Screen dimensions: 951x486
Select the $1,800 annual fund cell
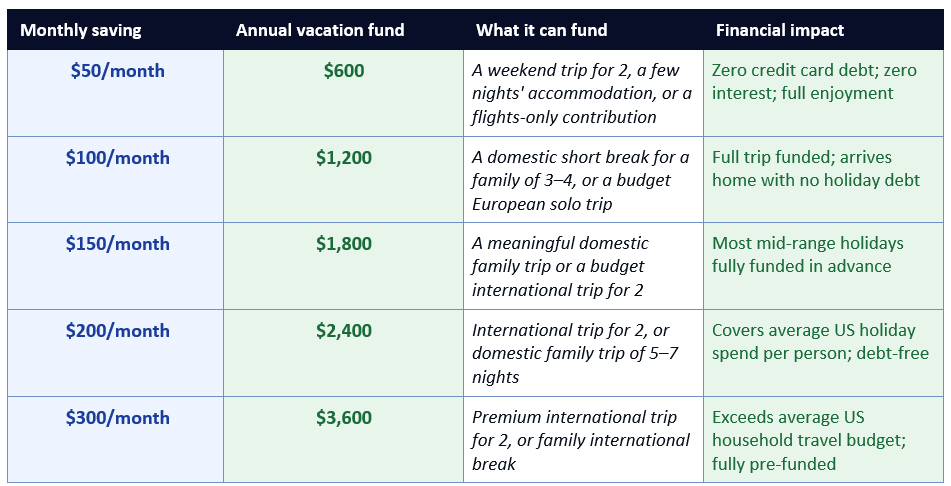[343, 266]
